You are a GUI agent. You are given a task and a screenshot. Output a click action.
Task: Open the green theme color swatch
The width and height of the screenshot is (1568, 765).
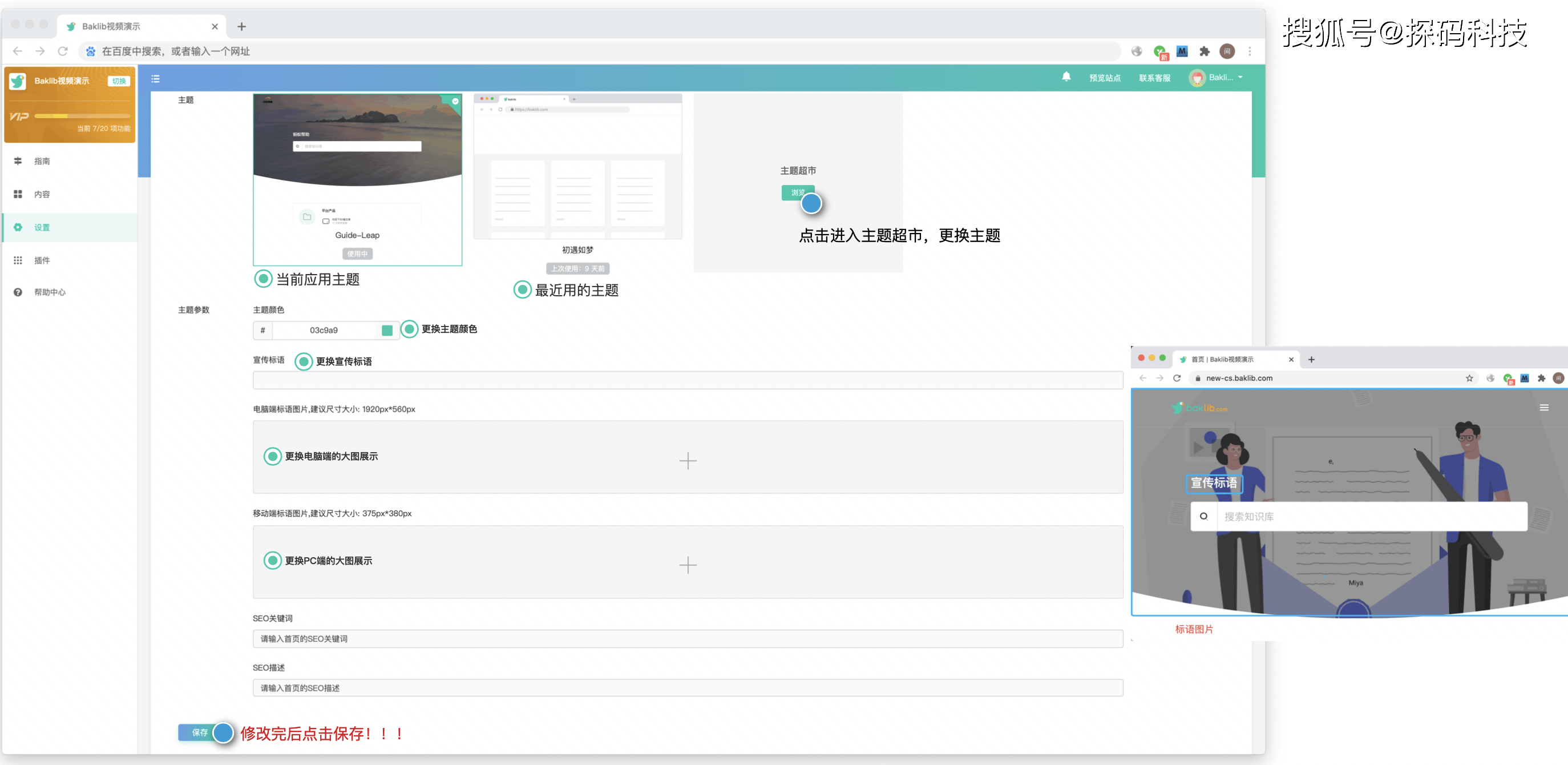(x=387, y=330)
